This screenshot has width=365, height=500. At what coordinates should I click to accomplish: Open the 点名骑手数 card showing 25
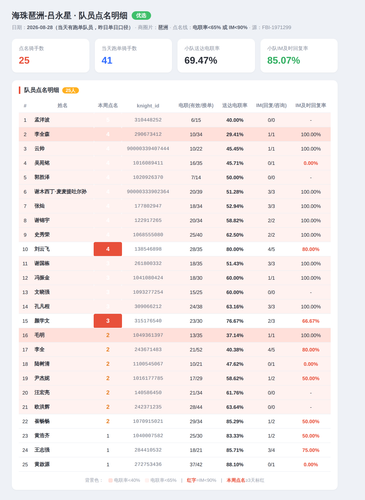(x=50, y=56)
